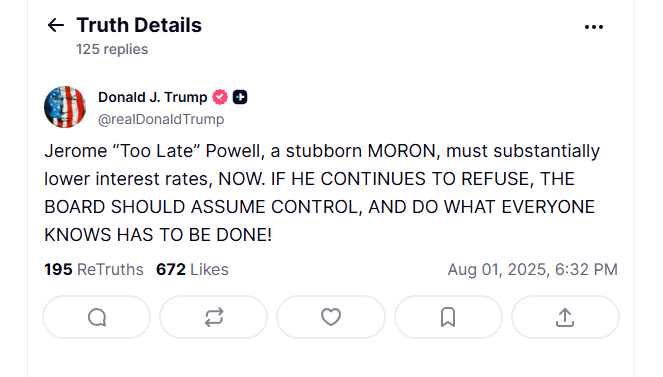Click the dark plus badge beside the name

[x=240, y=97]
